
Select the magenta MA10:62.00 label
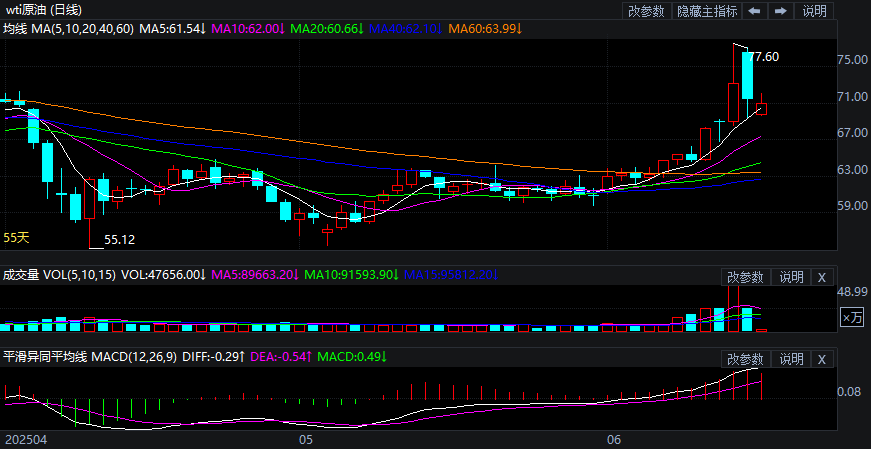[246, 30]
